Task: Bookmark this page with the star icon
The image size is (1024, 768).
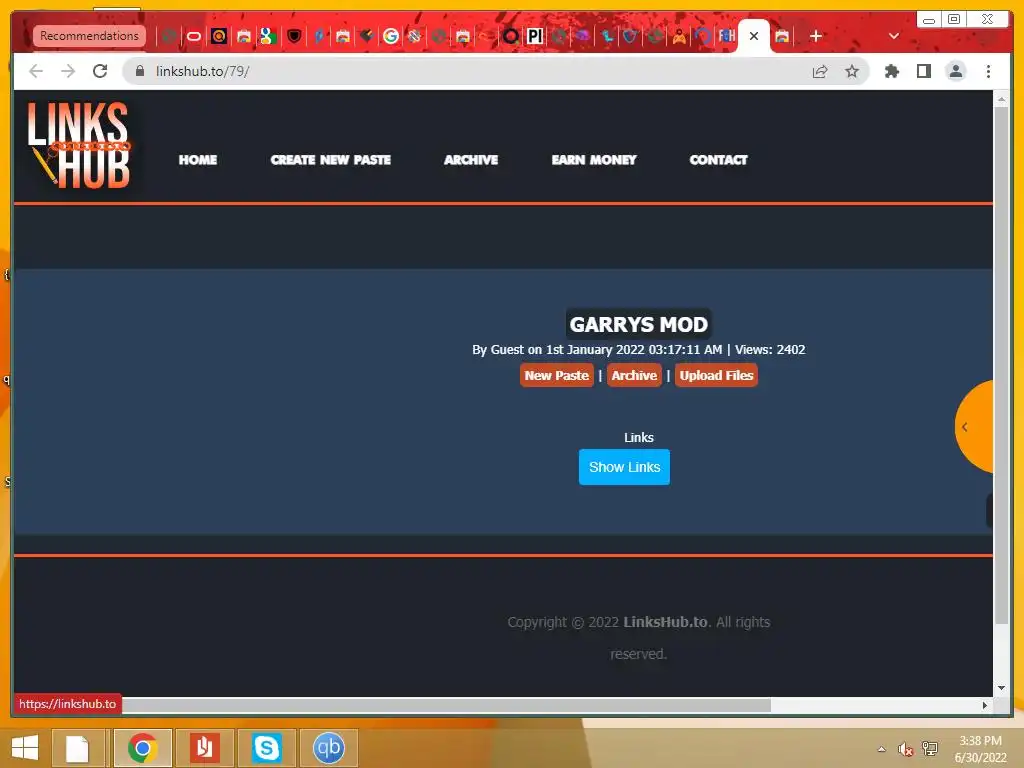Action: click(852, 71)
